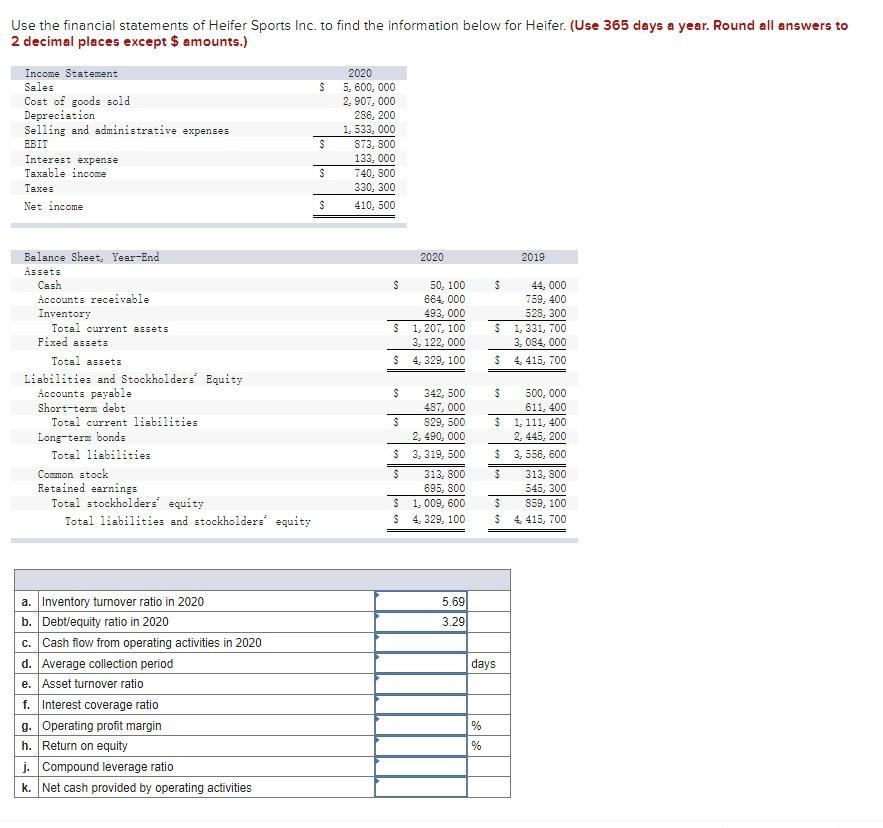
Task: Click the days label next to collection period
Action: [485, 662]
